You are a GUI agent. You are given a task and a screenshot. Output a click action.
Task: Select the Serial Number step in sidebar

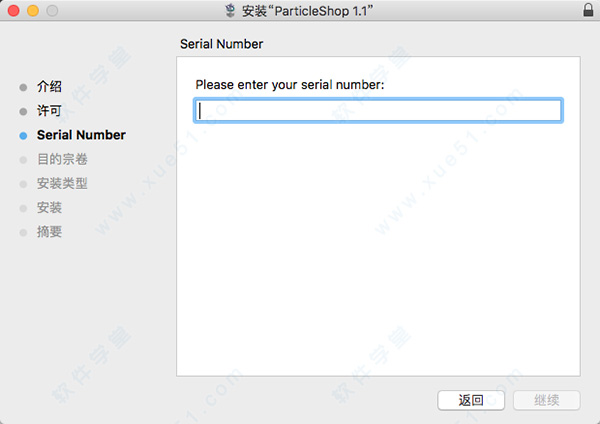(81, 135)
